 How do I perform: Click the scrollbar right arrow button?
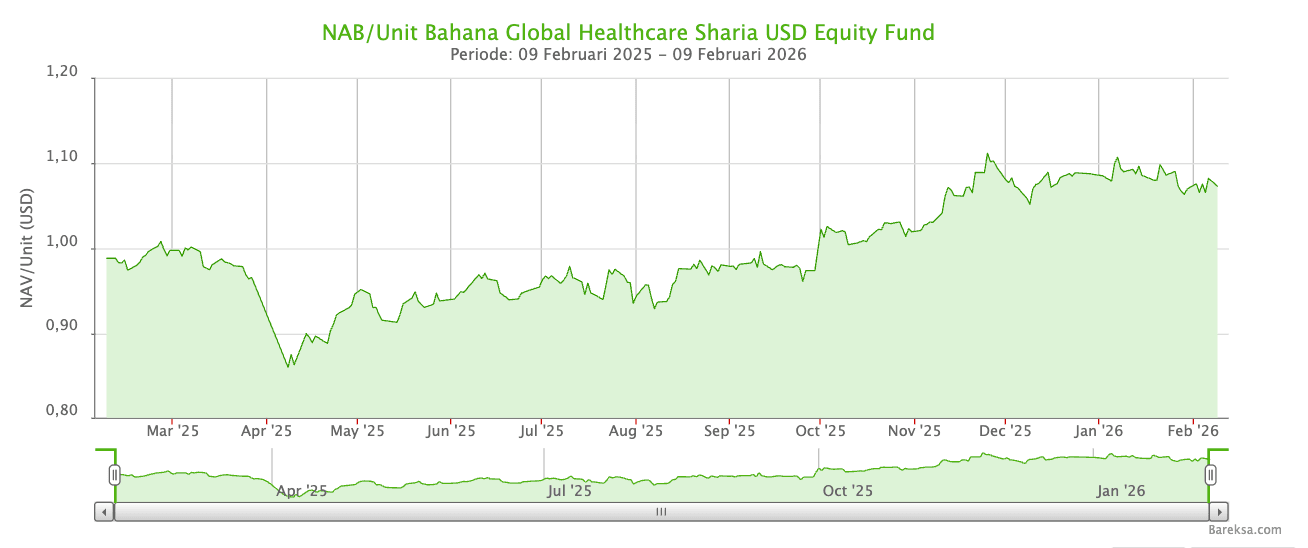(1217, 511)
